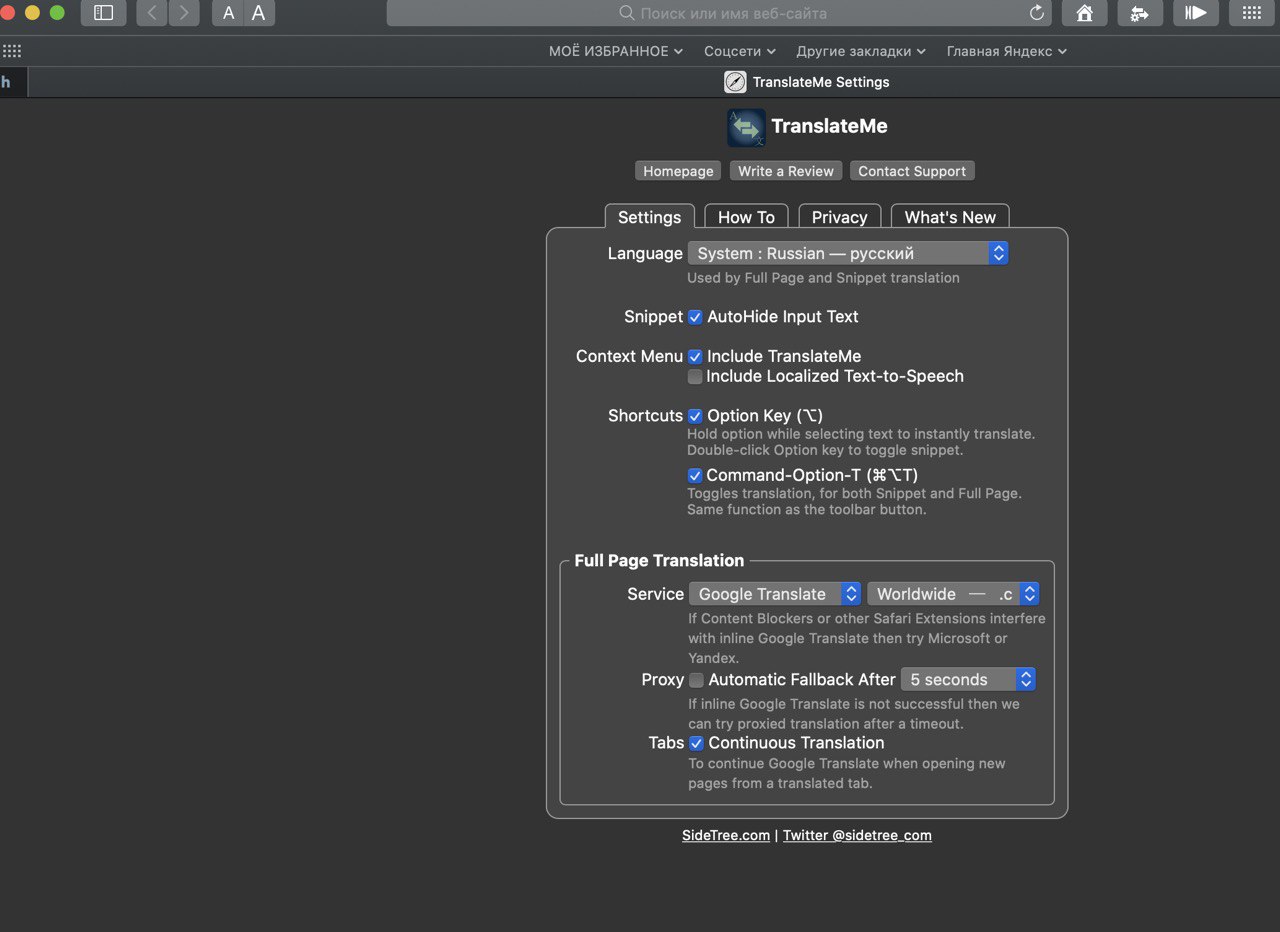1280x932 pixels.
Task: Open the Twitter @sidetree_com link
Action: click(x=857, y=836)
